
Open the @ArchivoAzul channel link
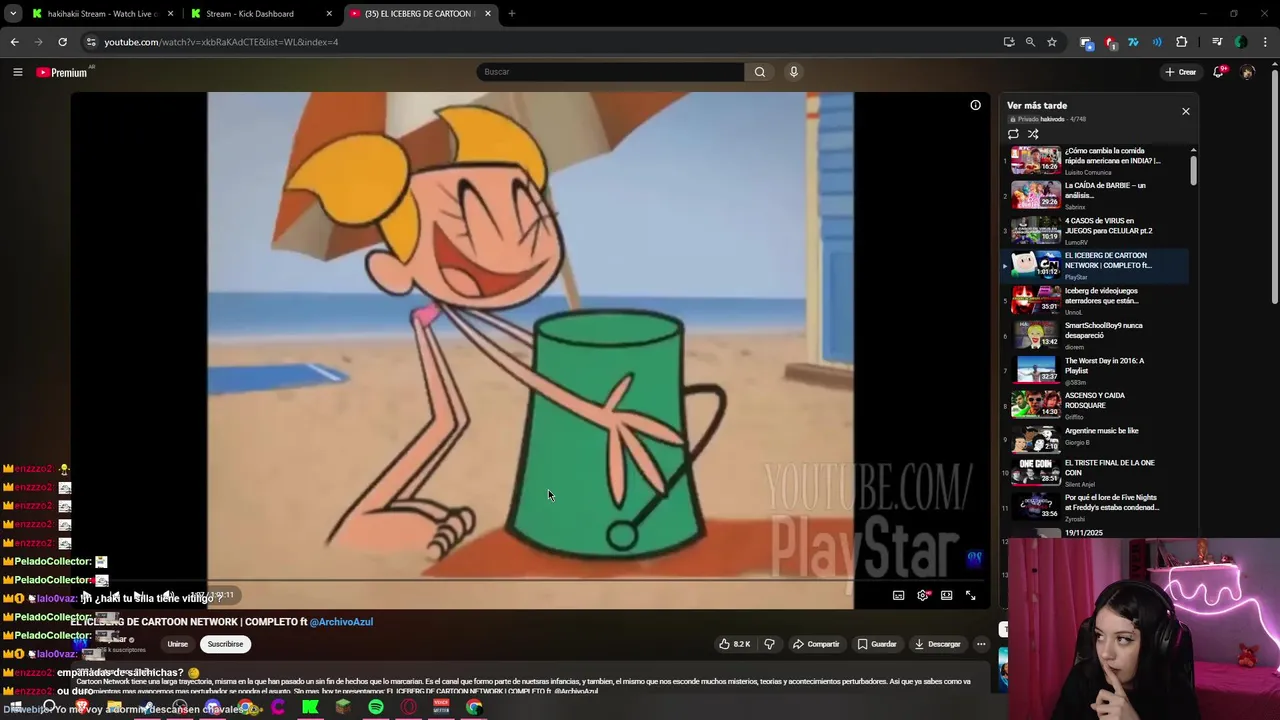pyautogui.click(x=341, y=622)
